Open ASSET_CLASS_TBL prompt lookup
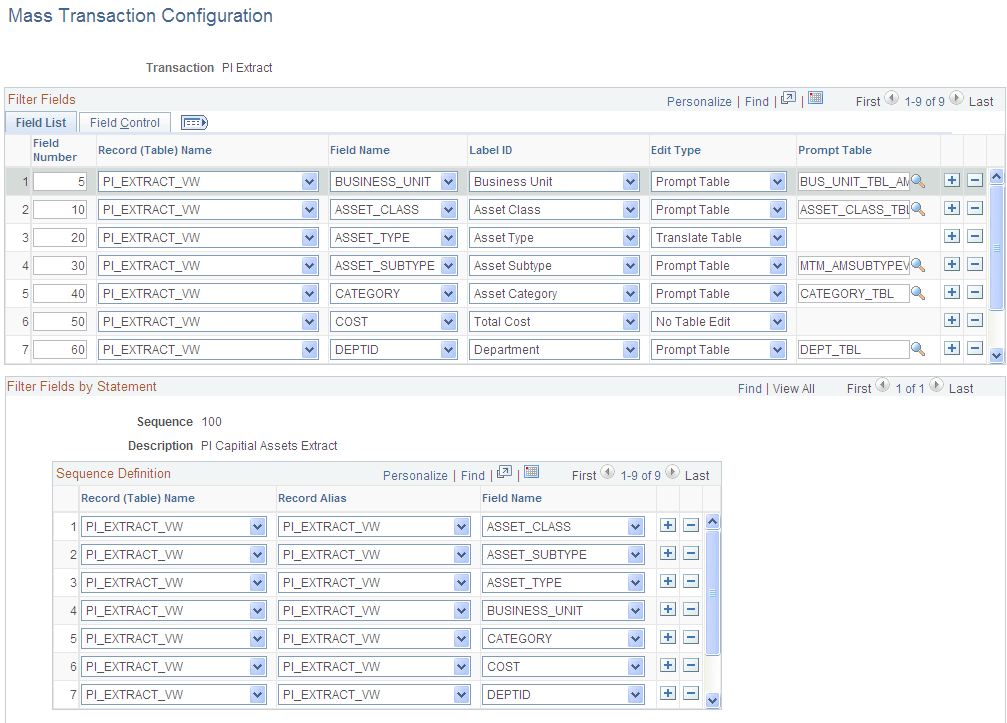The height and width of the screenshot is (723, 1007). (919, 209)
